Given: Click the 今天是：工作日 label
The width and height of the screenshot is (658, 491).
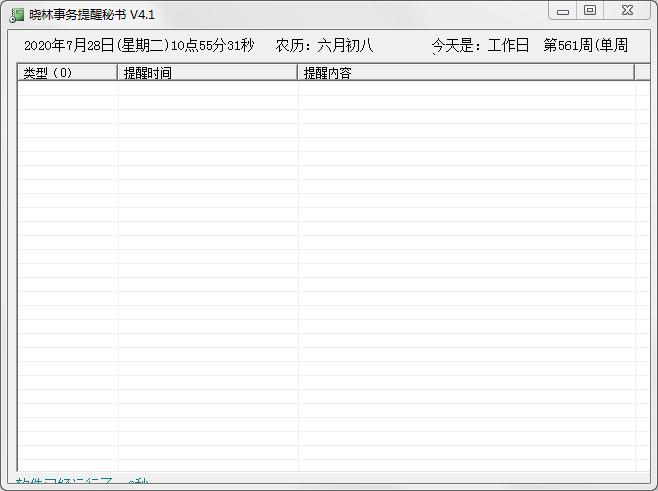Looking at the screenshot, I should [x=480, y=45].
